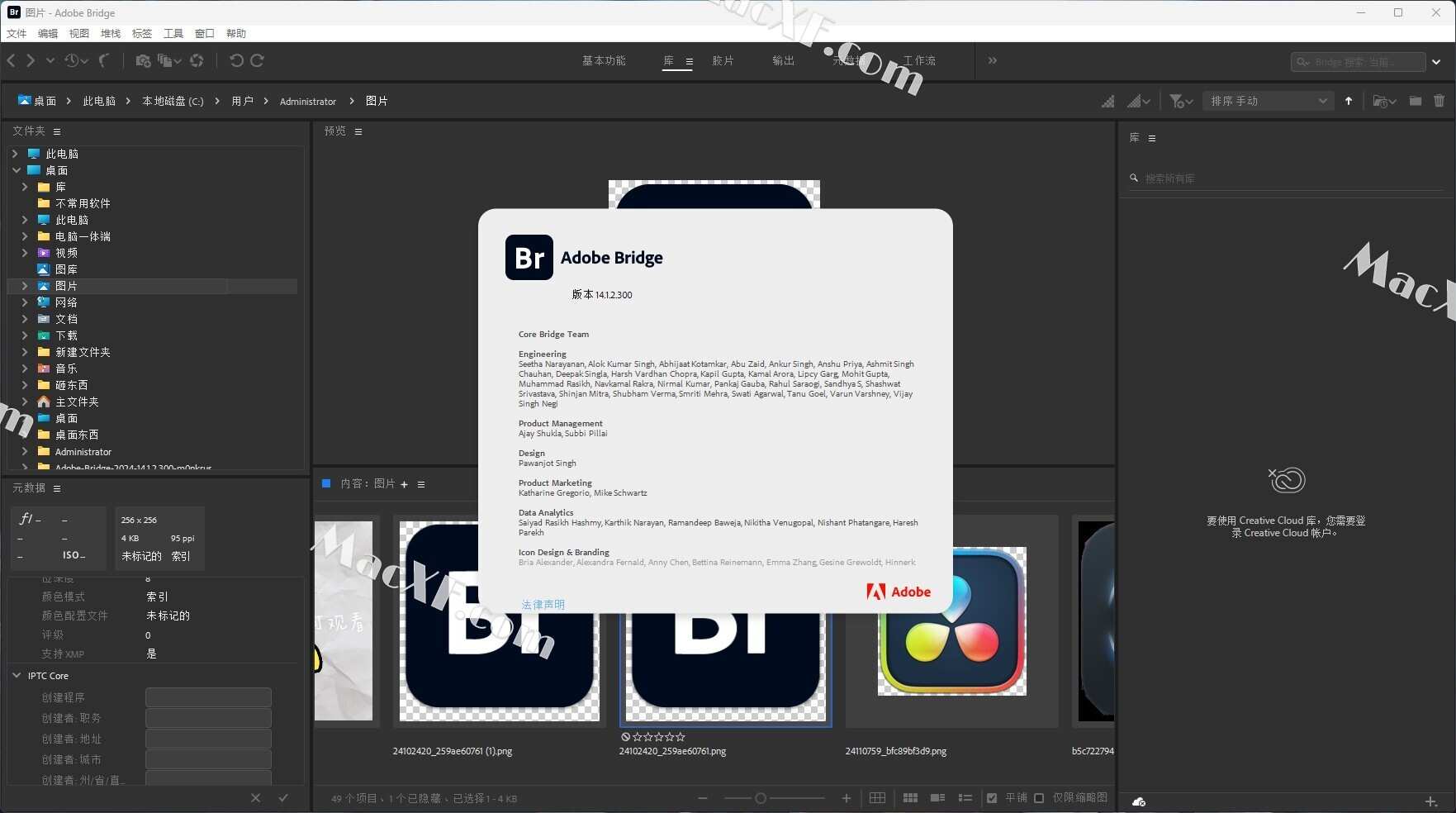Decrease thumbnail size minus button

(703, 798)
